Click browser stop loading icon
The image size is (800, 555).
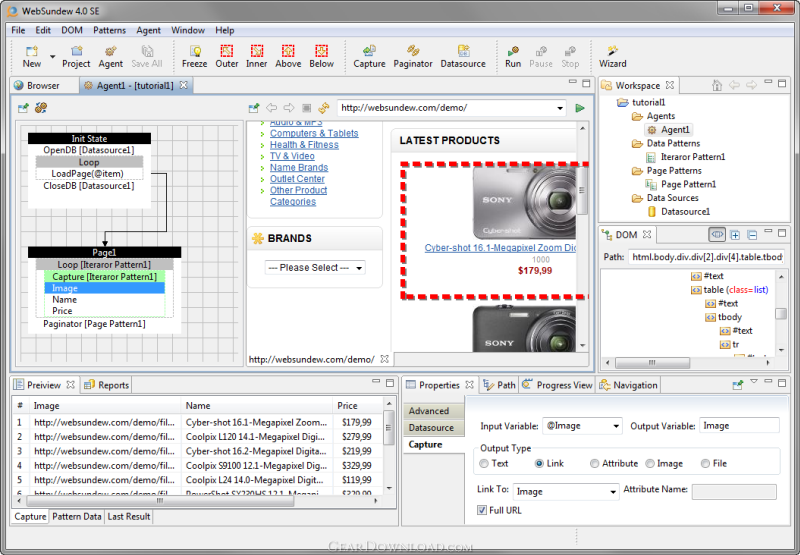click(306, 108)
